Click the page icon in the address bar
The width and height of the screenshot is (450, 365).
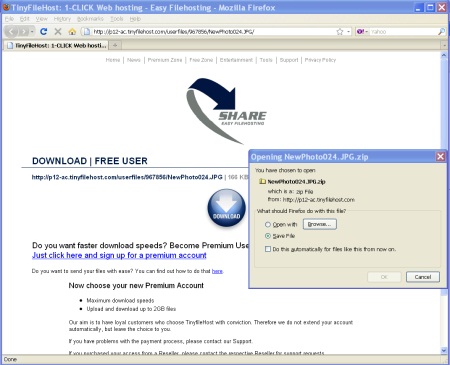click(x=87, y=32)
